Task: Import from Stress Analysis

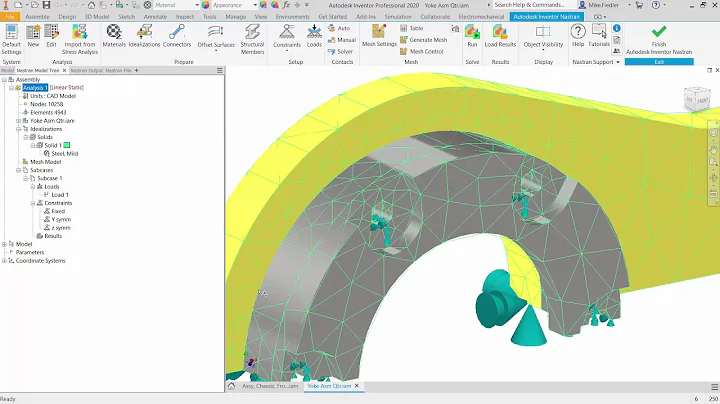Action: pos(80,39)
